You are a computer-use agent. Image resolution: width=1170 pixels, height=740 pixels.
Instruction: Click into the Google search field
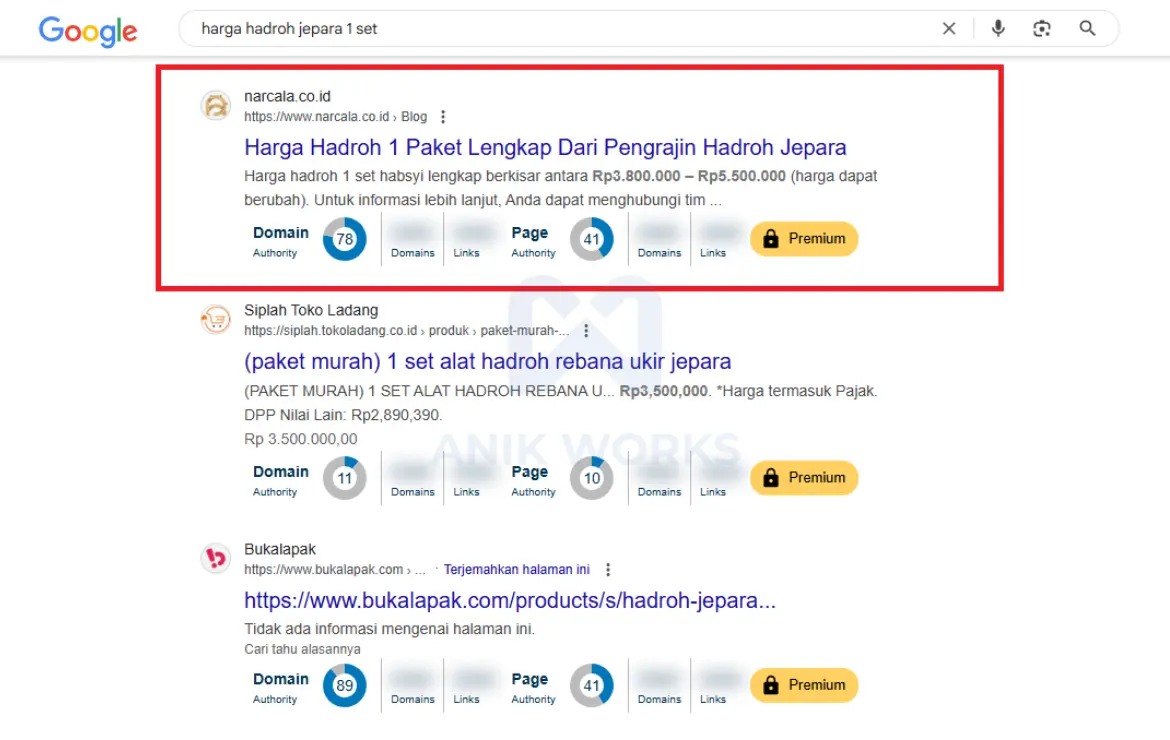(560, 29)
